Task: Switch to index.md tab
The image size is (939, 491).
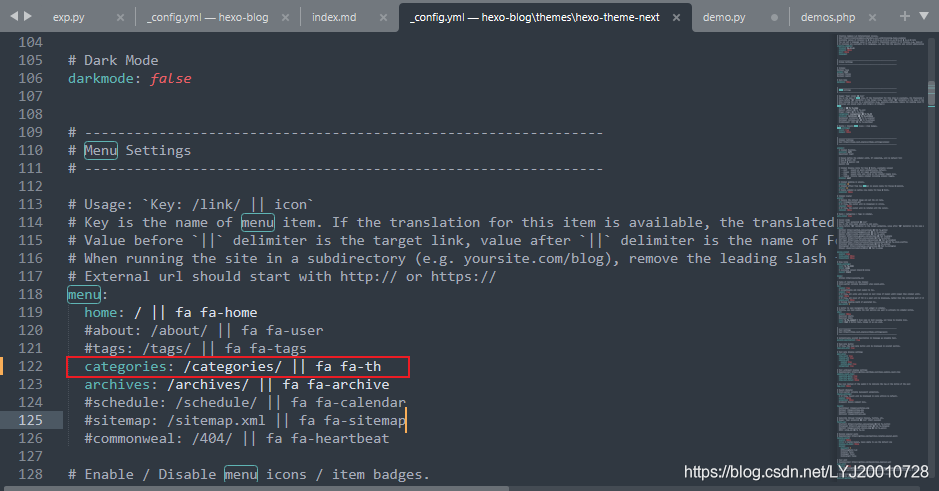Action: click(x=334, y=17)
